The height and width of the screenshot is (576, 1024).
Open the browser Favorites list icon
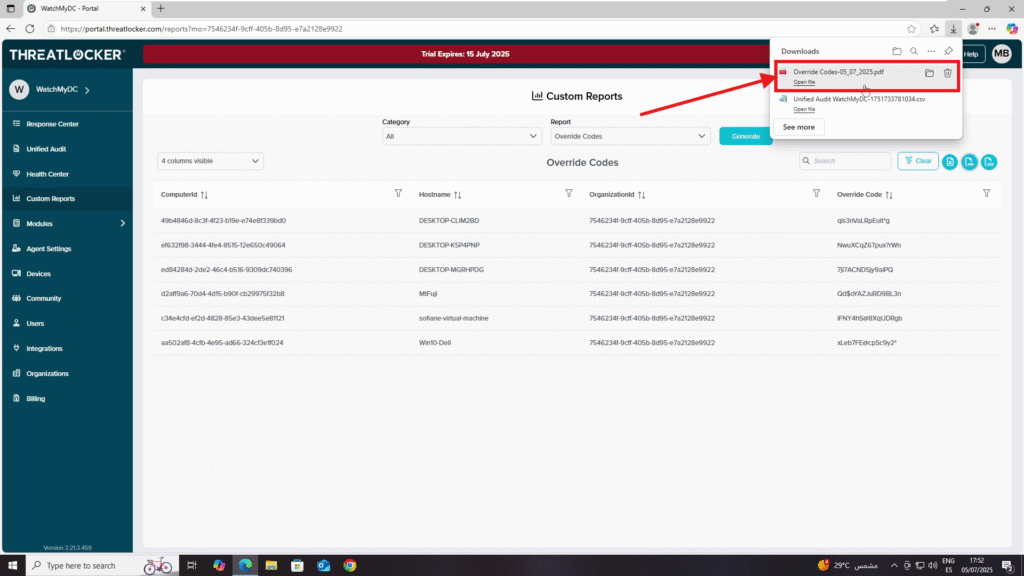pyautogui.click(x=935, y=29)
